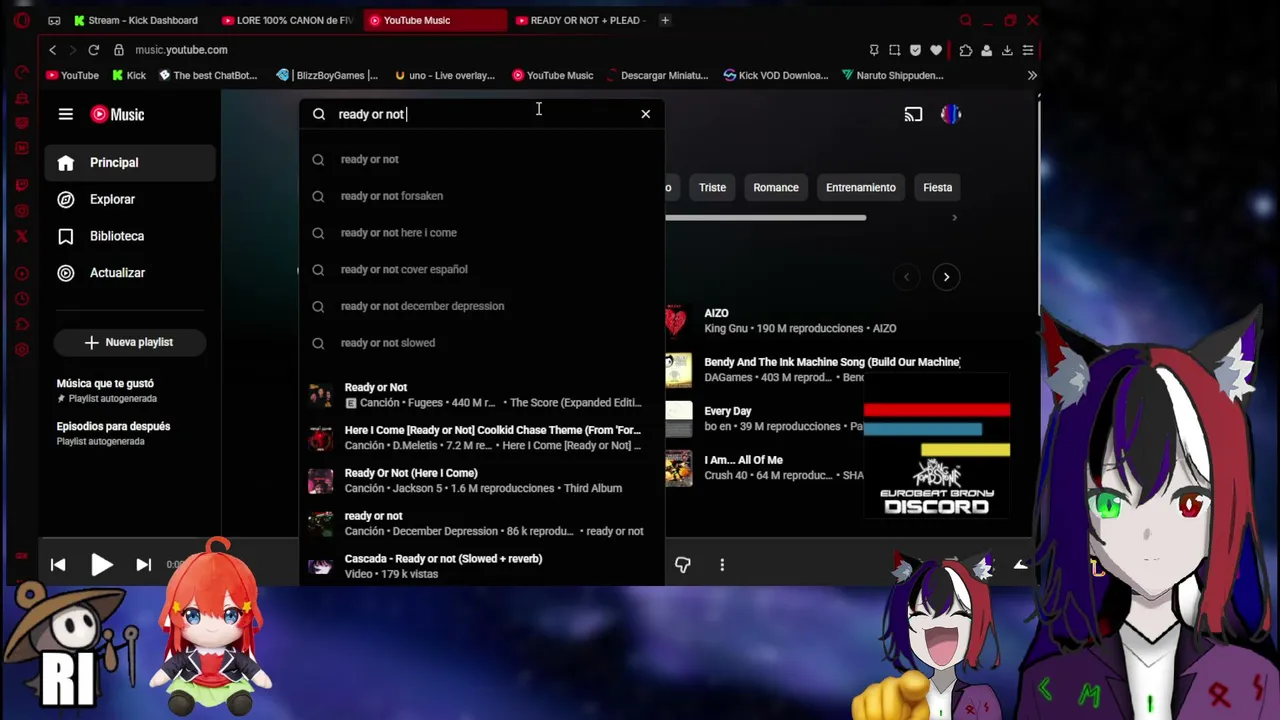Switch to READY OR NOT + PLEAD tab
The height and width of the screenshot is (720, 1280).
point(582,20)
